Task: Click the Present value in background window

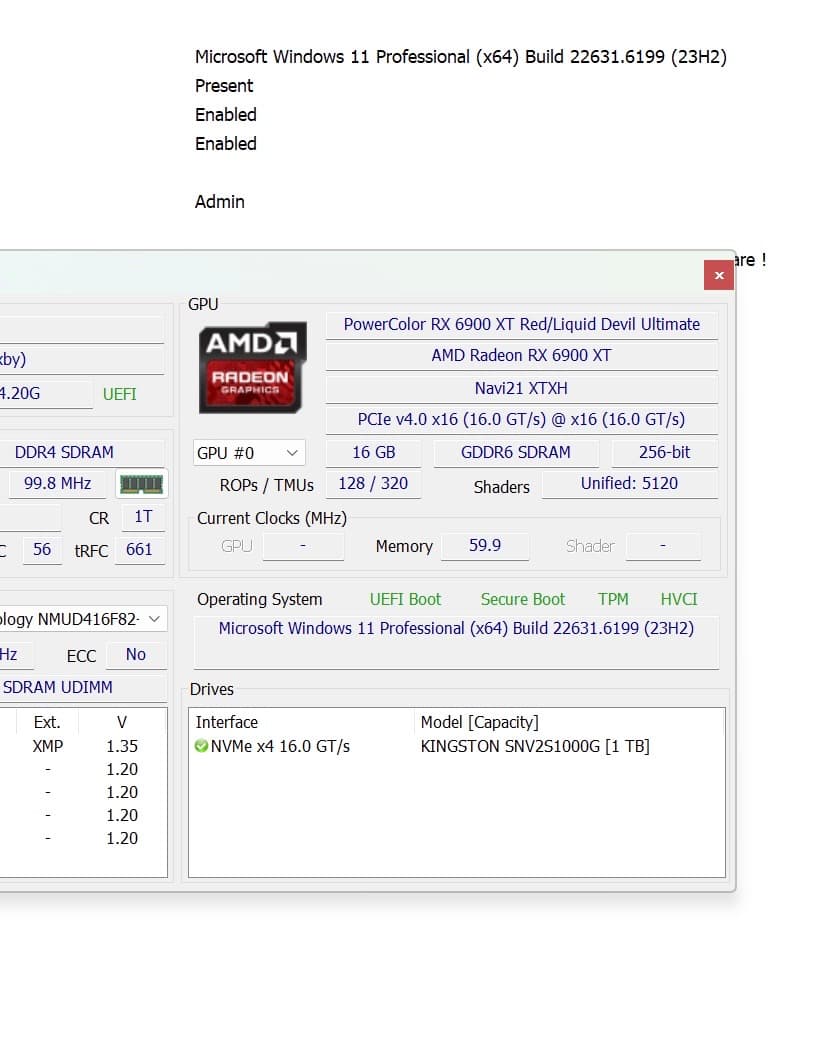Action: tap(224, 86)
